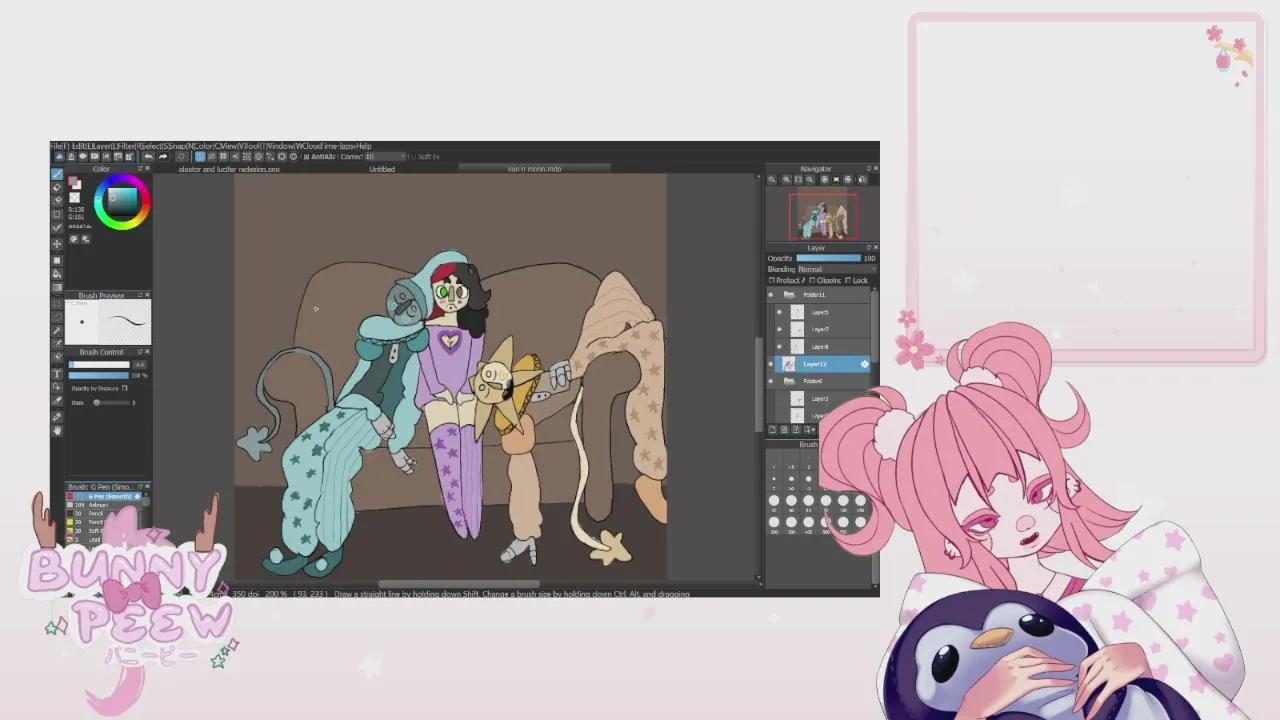Switch to the sun n moon.mdp tab

coord(535,169)
